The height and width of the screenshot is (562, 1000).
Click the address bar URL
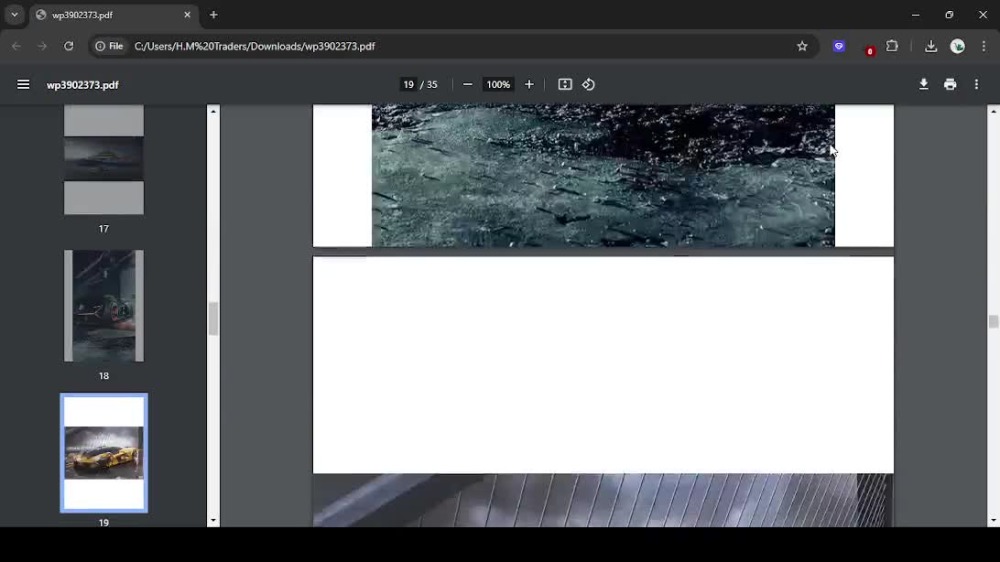click(x=254, y=46)
